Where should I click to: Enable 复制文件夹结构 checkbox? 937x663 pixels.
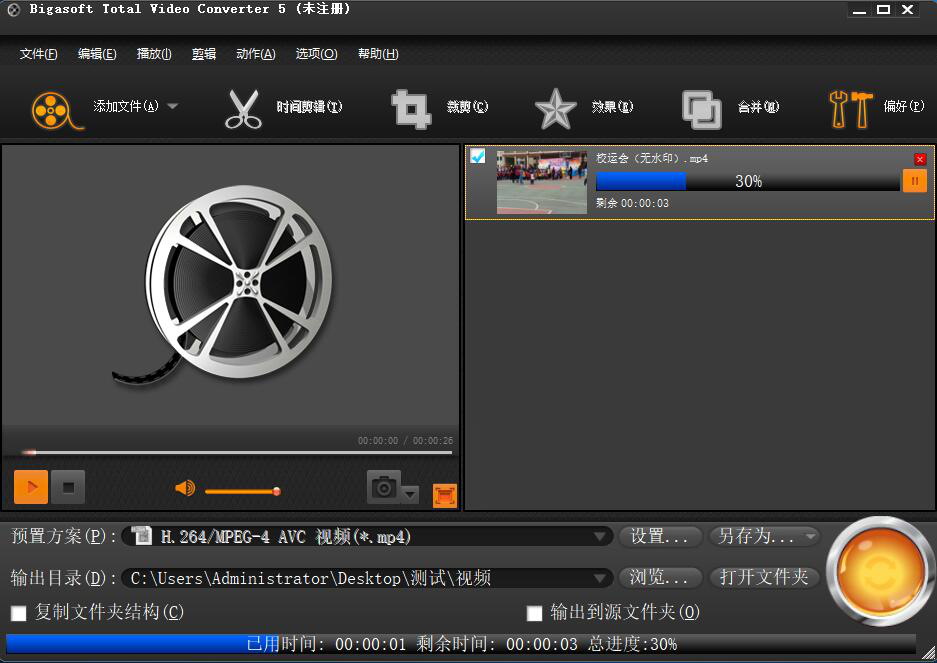pos(18,612)
